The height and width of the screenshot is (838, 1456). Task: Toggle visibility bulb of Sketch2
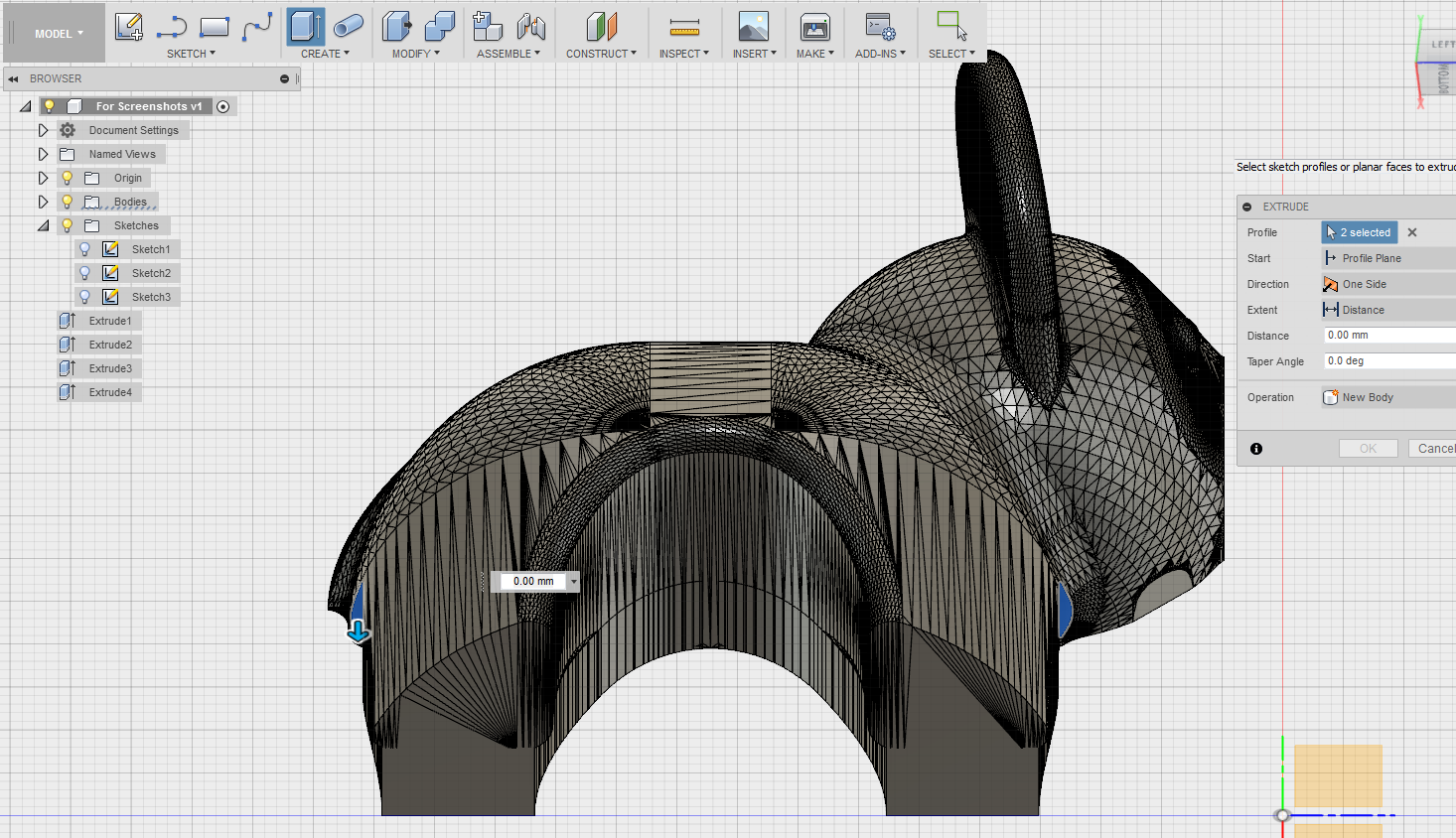click(85, 273)
